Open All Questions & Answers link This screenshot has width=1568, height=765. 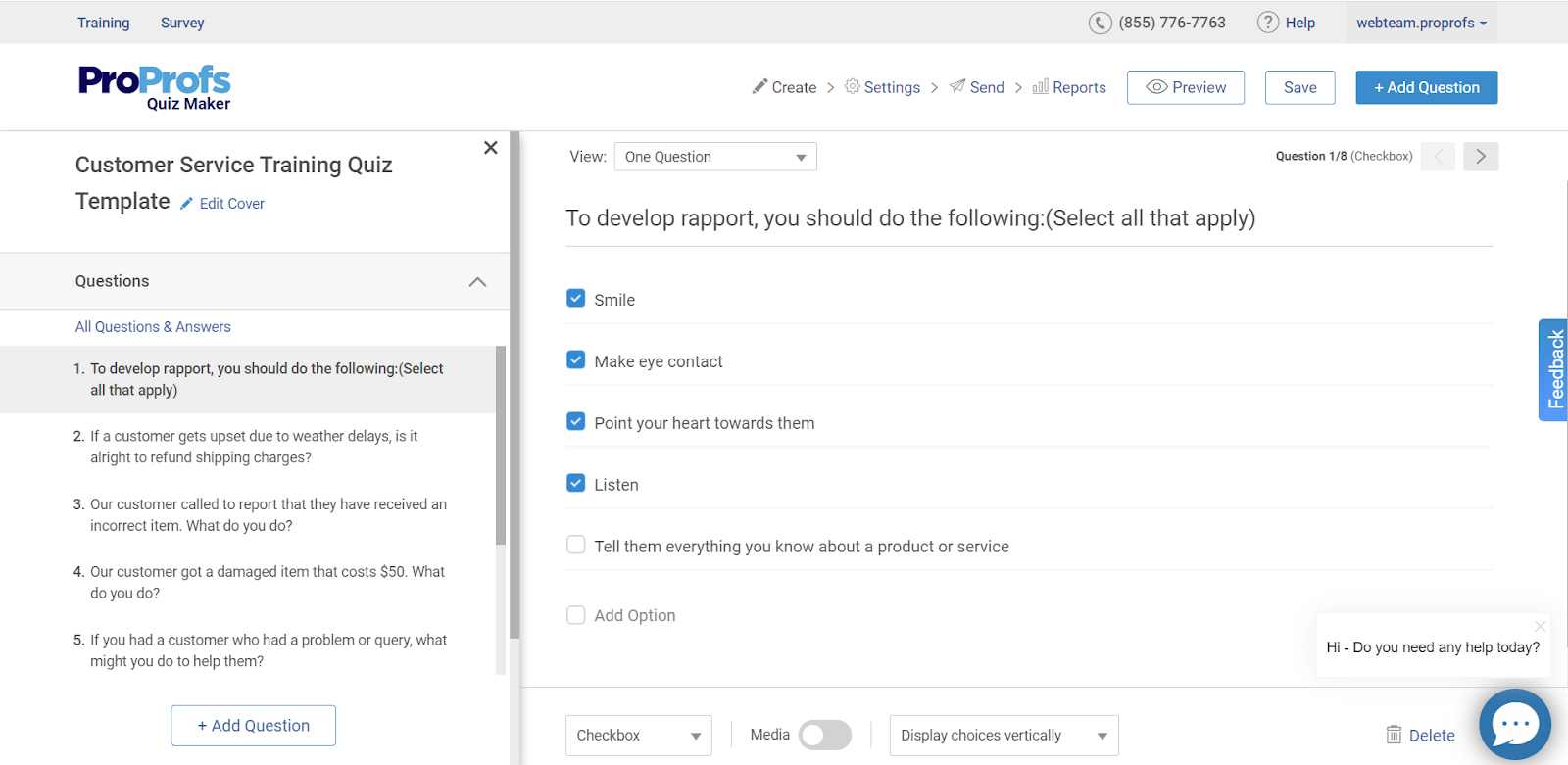pyautogui.click(x=153, y=327)
